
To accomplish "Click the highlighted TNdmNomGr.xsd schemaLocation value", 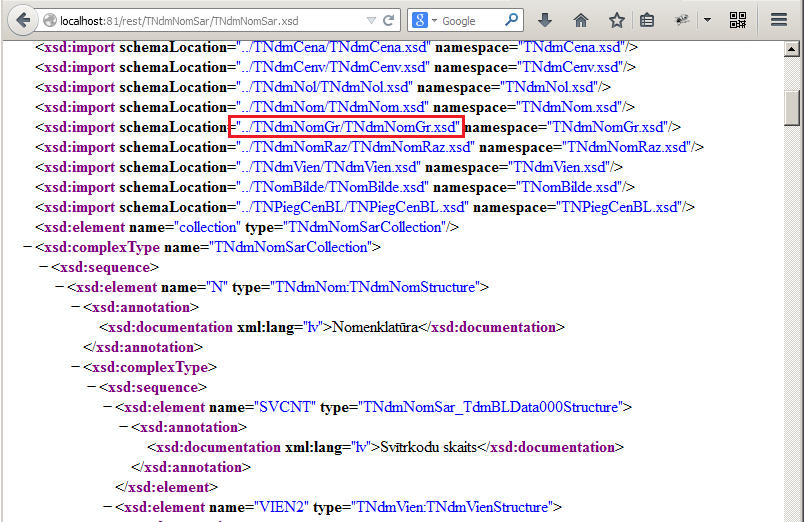I will (346, 127).
